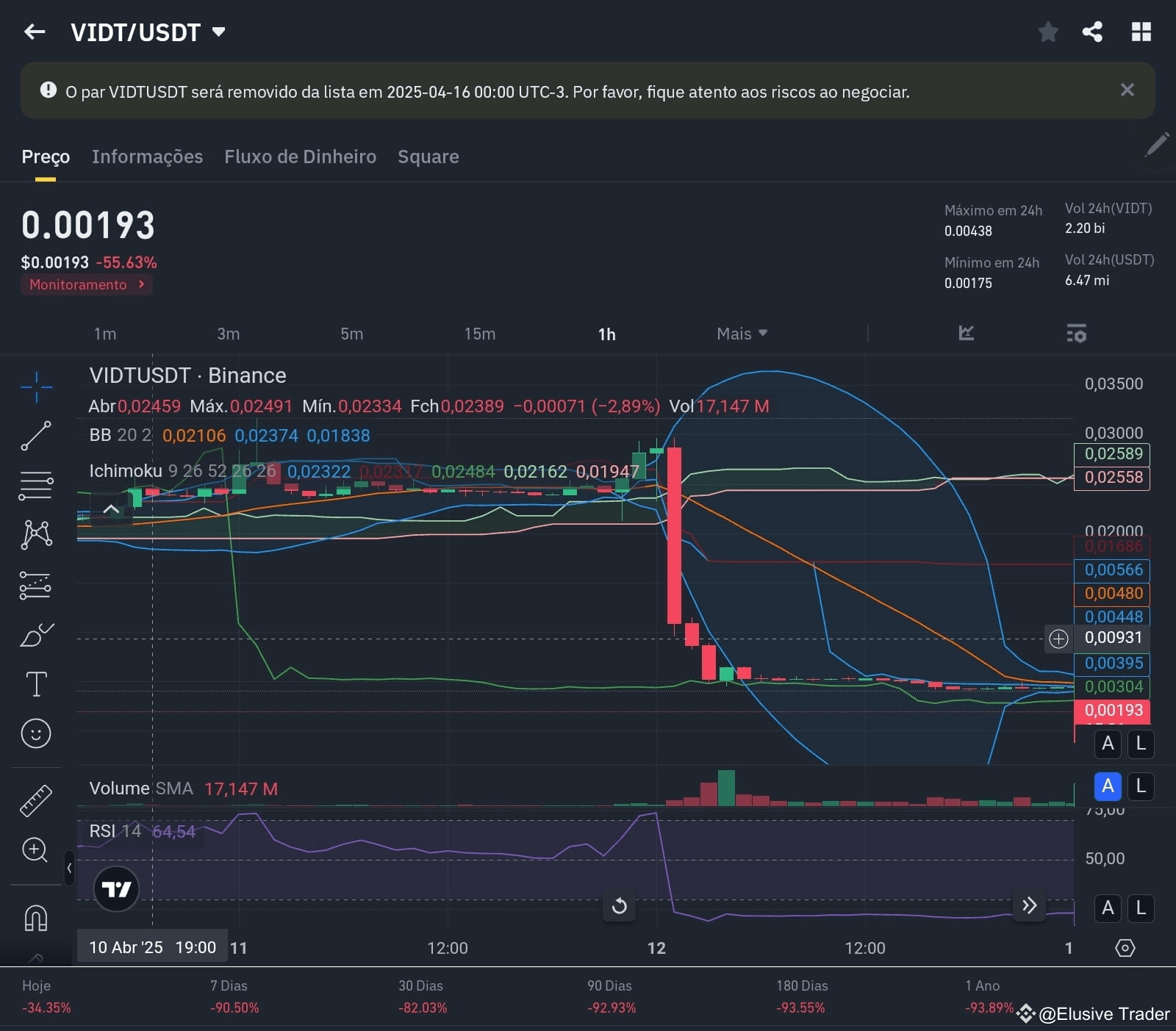Add pair to favorites with star icon

(1048, 32)
